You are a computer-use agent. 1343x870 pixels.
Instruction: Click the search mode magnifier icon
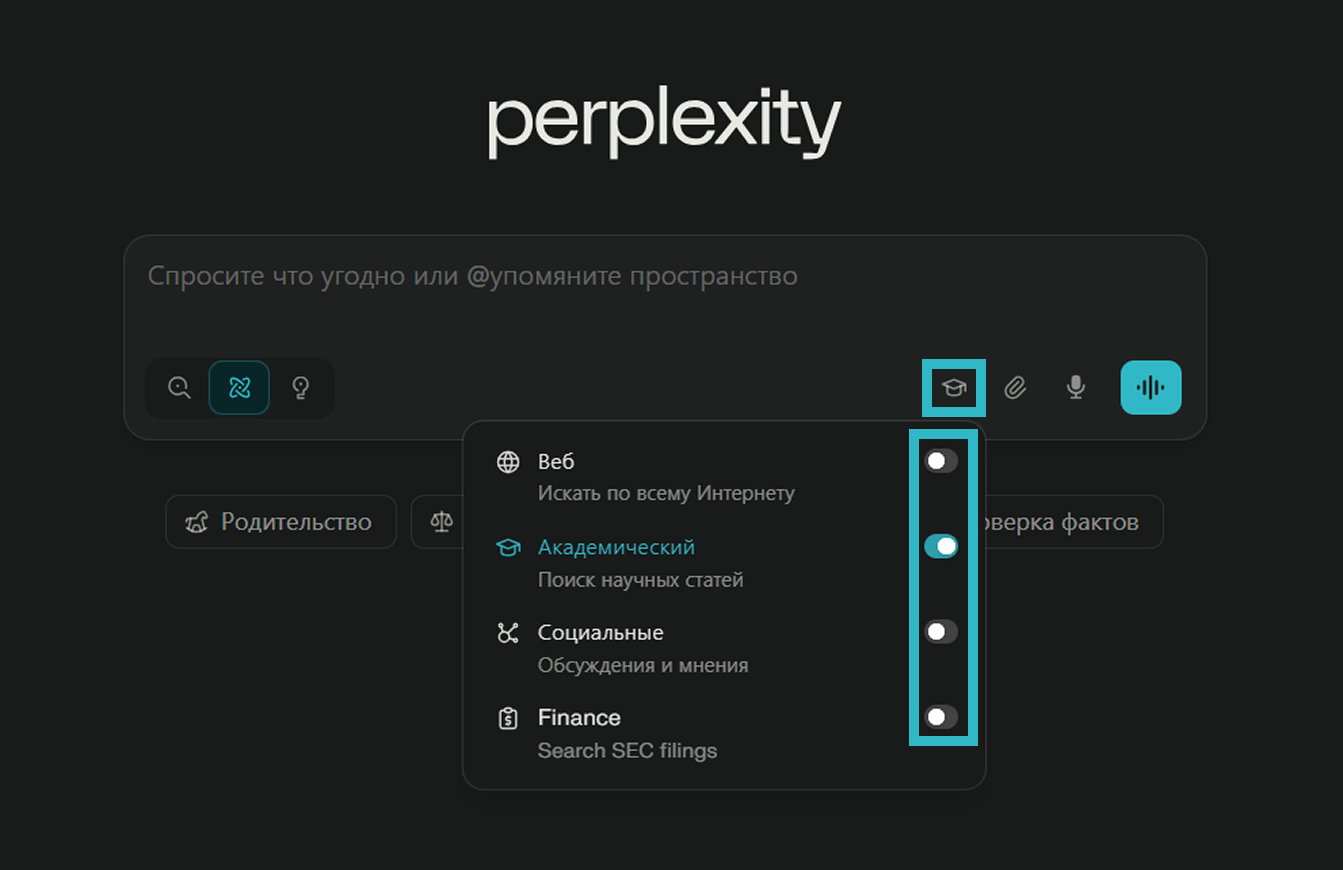tap(179, 388)
